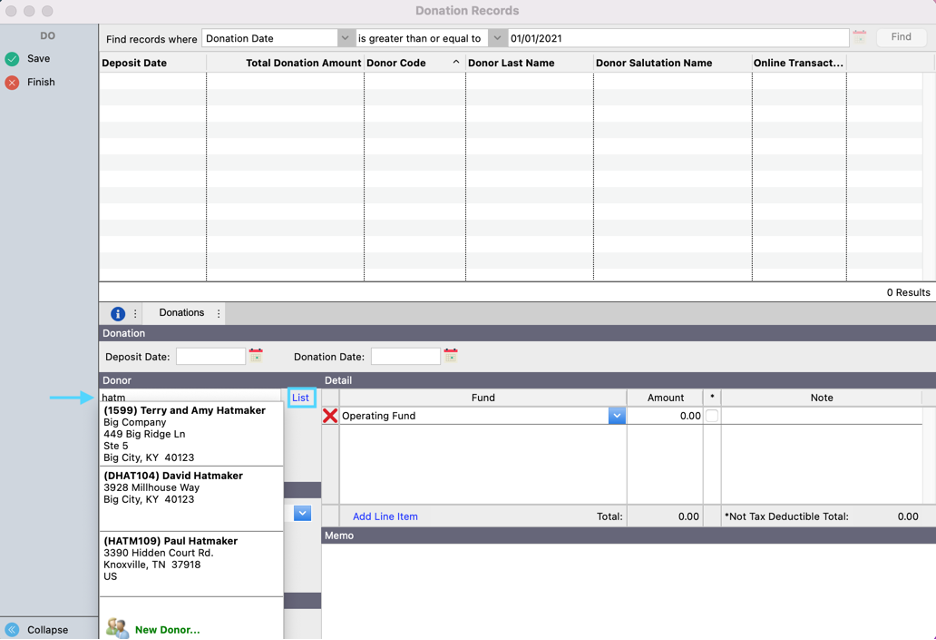Click the Deposit Date input field
Viewport: 936px width, 640px height.
click(210, 357)
